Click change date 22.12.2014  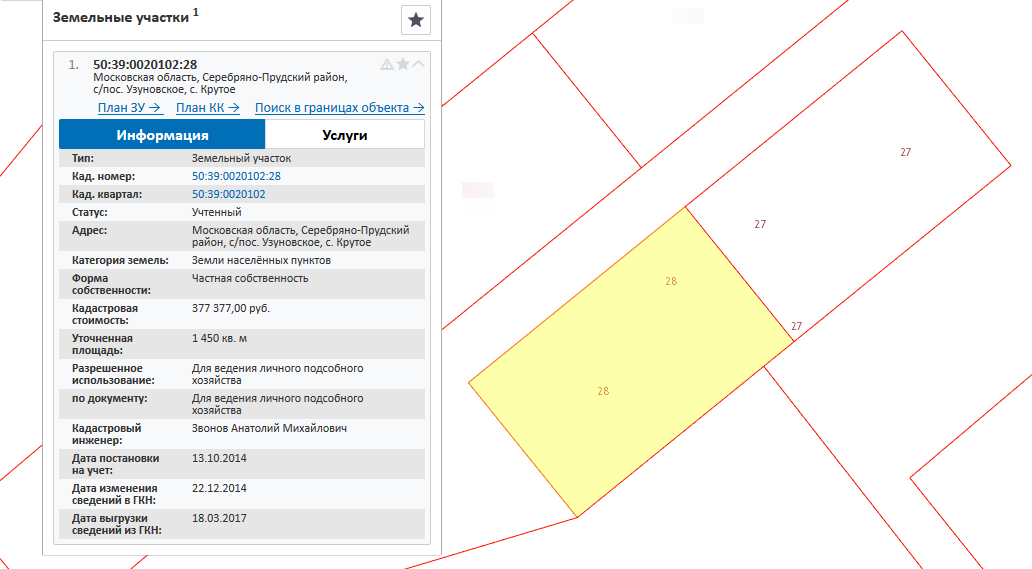219,488
